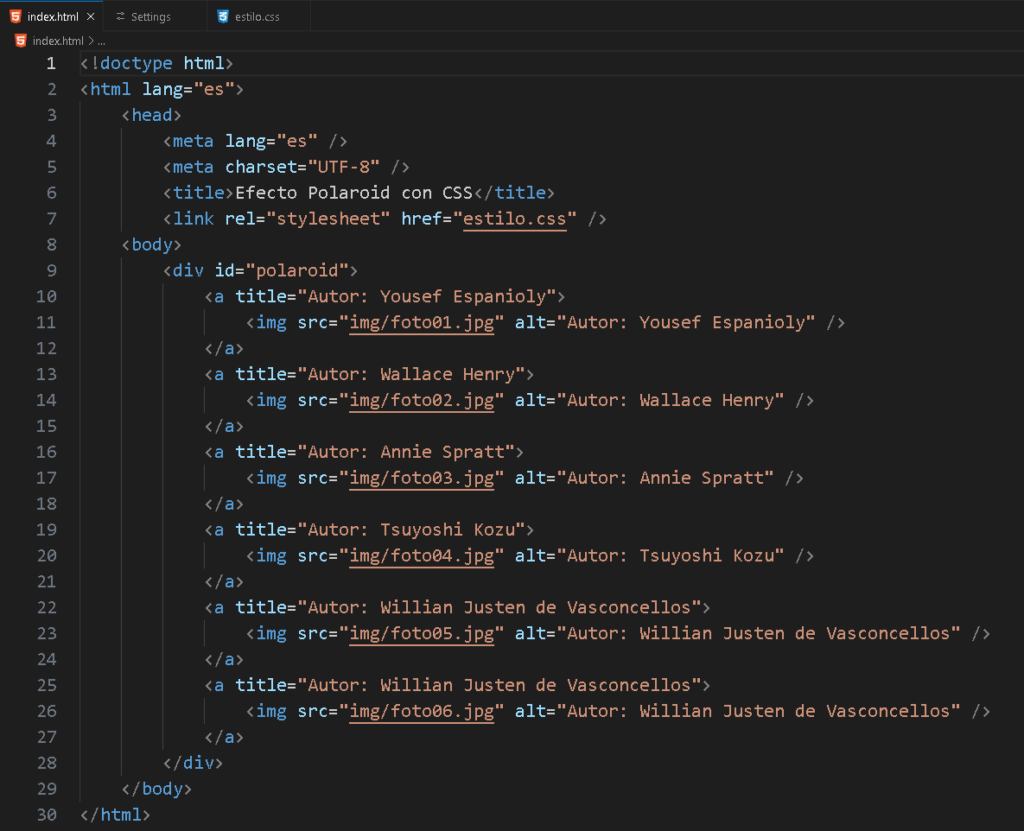The width and height of the screenshot is (1024, 831).
Task: Click the img/foto02.jpg source path
Action: pyautogui.click(x=421, y=400)
